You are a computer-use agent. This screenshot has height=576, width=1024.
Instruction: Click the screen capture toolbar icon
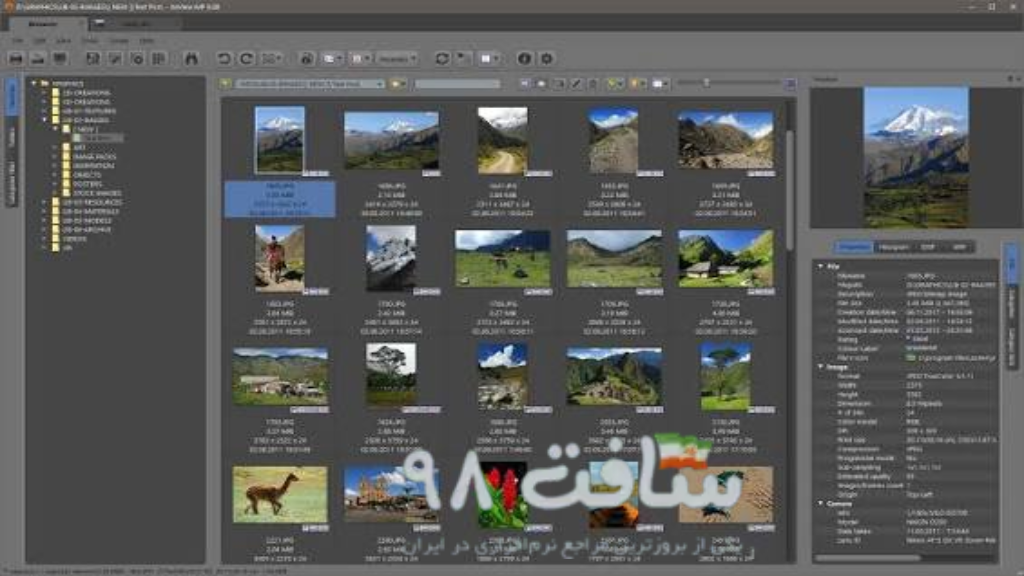(x=136, y=59)
